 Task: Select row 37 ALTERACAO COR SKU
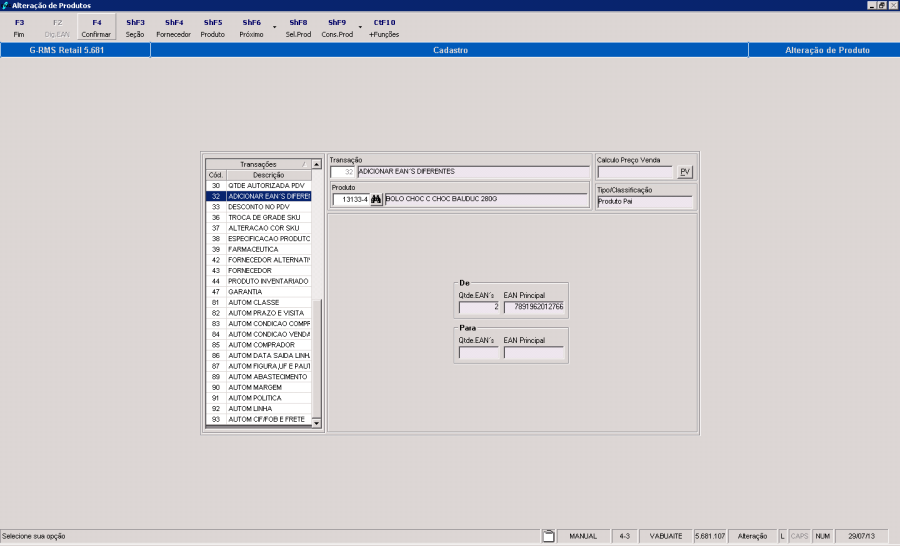(x=258, y=228)
